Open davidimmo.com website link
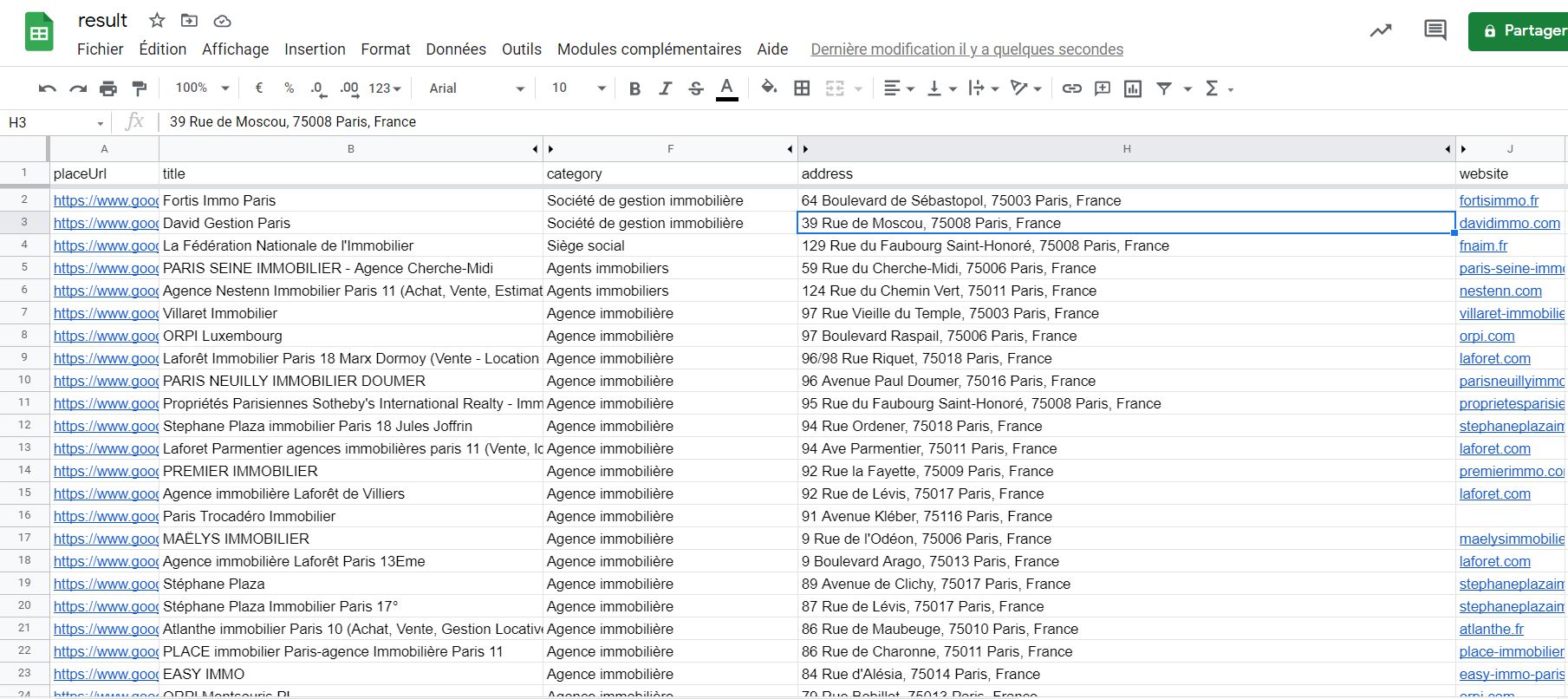Image resolution: width=1568 pixels, height=699 pixels. (x=1509, y=223)
